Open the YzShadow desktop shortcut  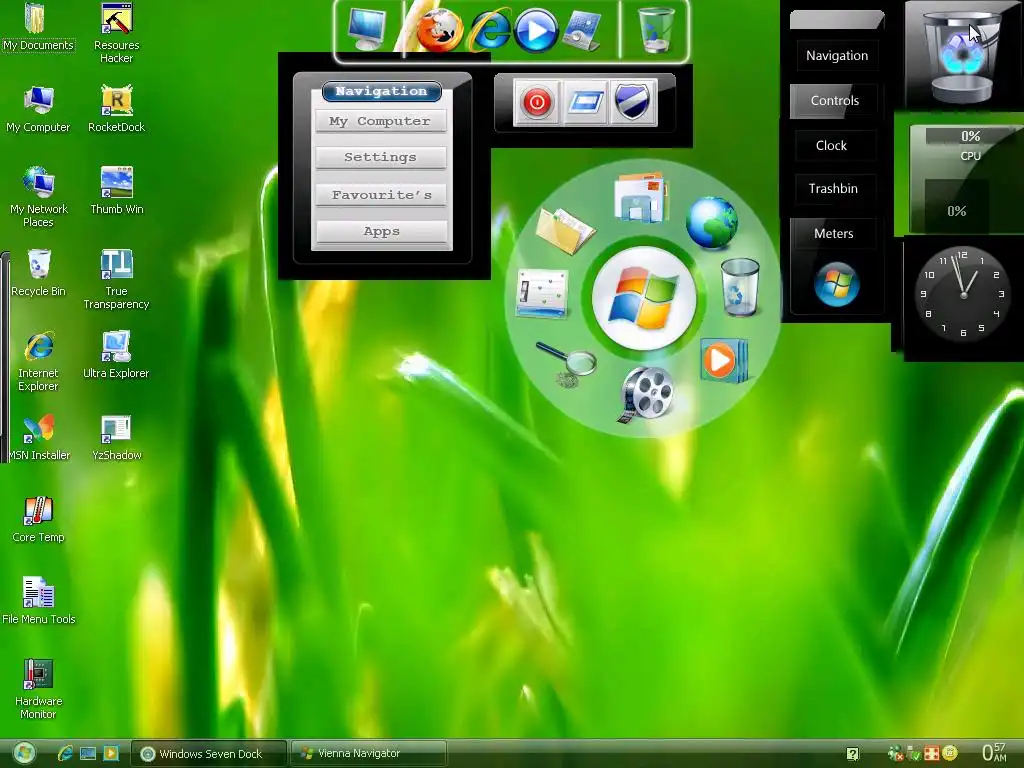coord(116,437)
